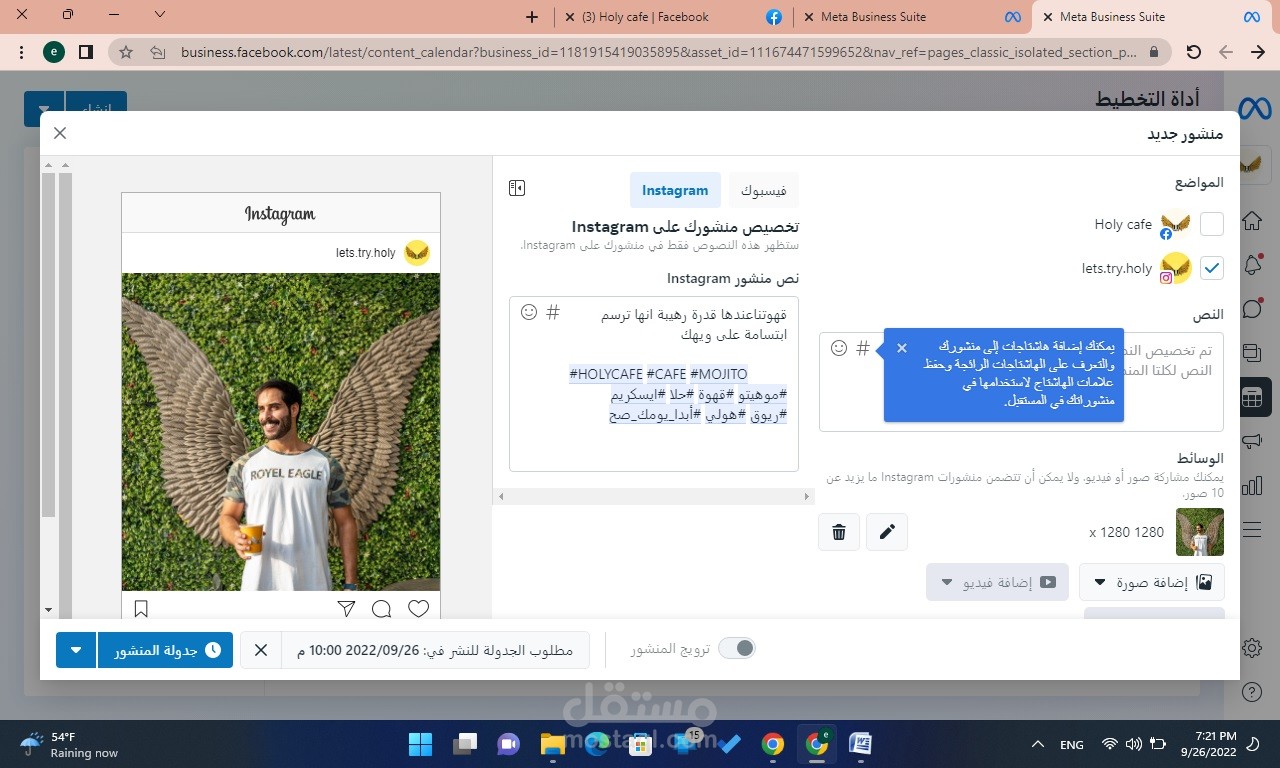This screenshot has height=768, width=1280.
Task: Open emoji picker in main text box
Action: coord(839,348)
